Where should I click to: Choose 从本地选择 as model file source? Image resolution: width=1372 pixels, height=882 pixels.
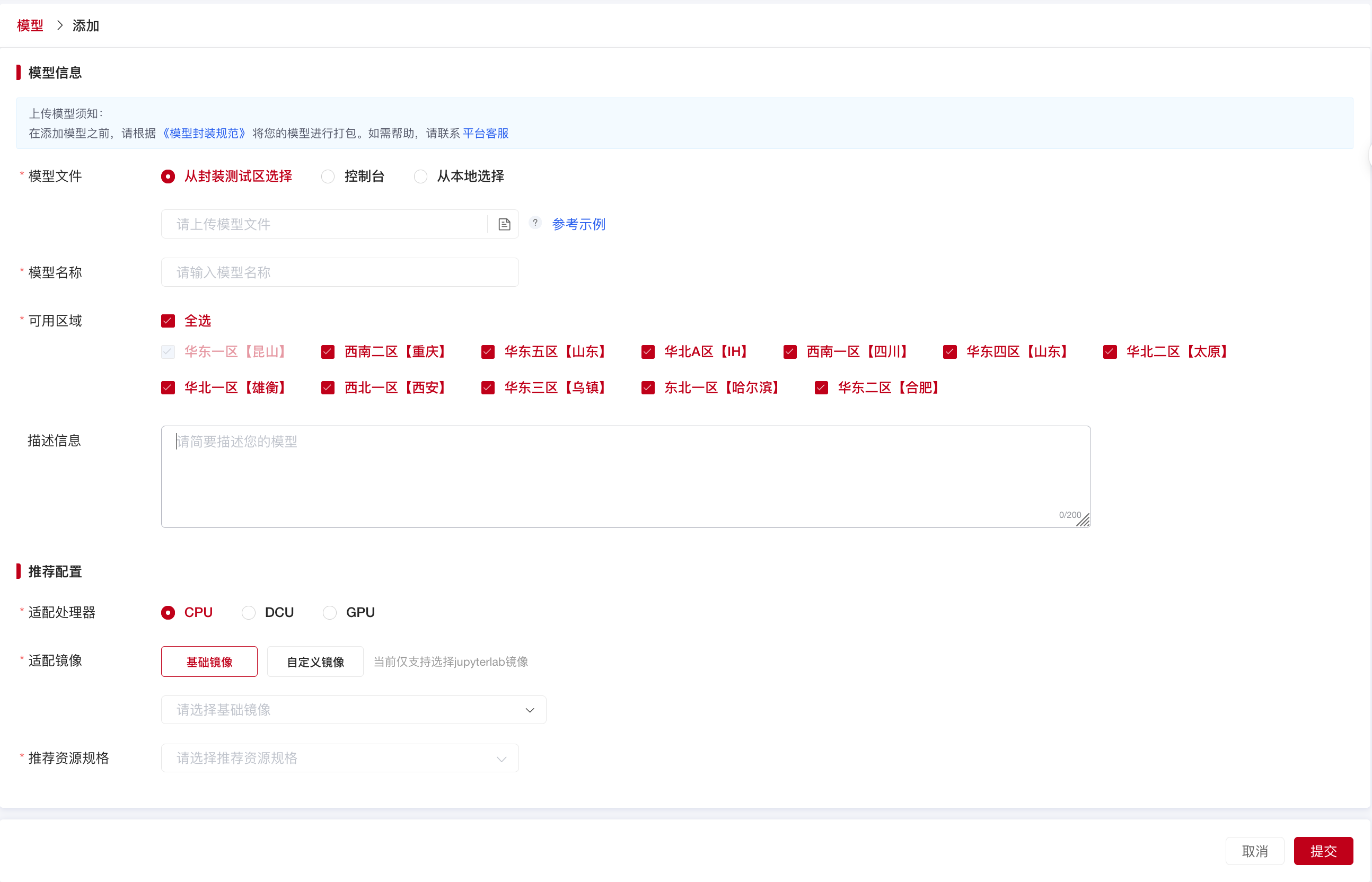420,177
